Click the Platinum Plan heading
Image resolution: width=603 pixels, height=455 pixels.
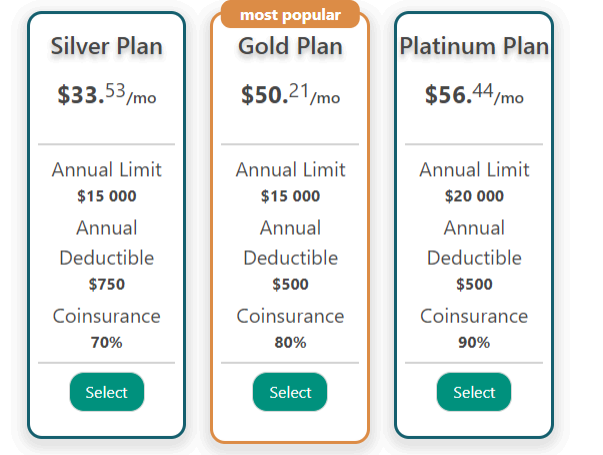[x=474, y=46]
